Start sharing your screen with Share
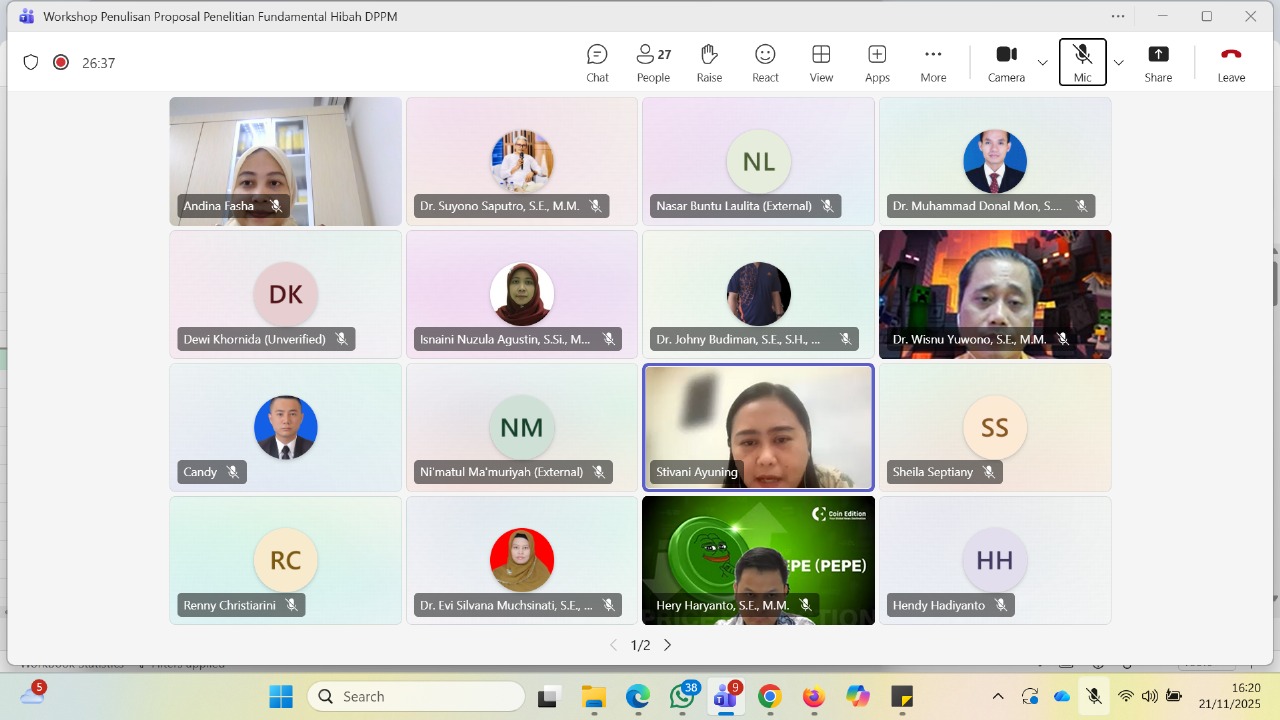 pyautogui.click(x=1158, y=62)
